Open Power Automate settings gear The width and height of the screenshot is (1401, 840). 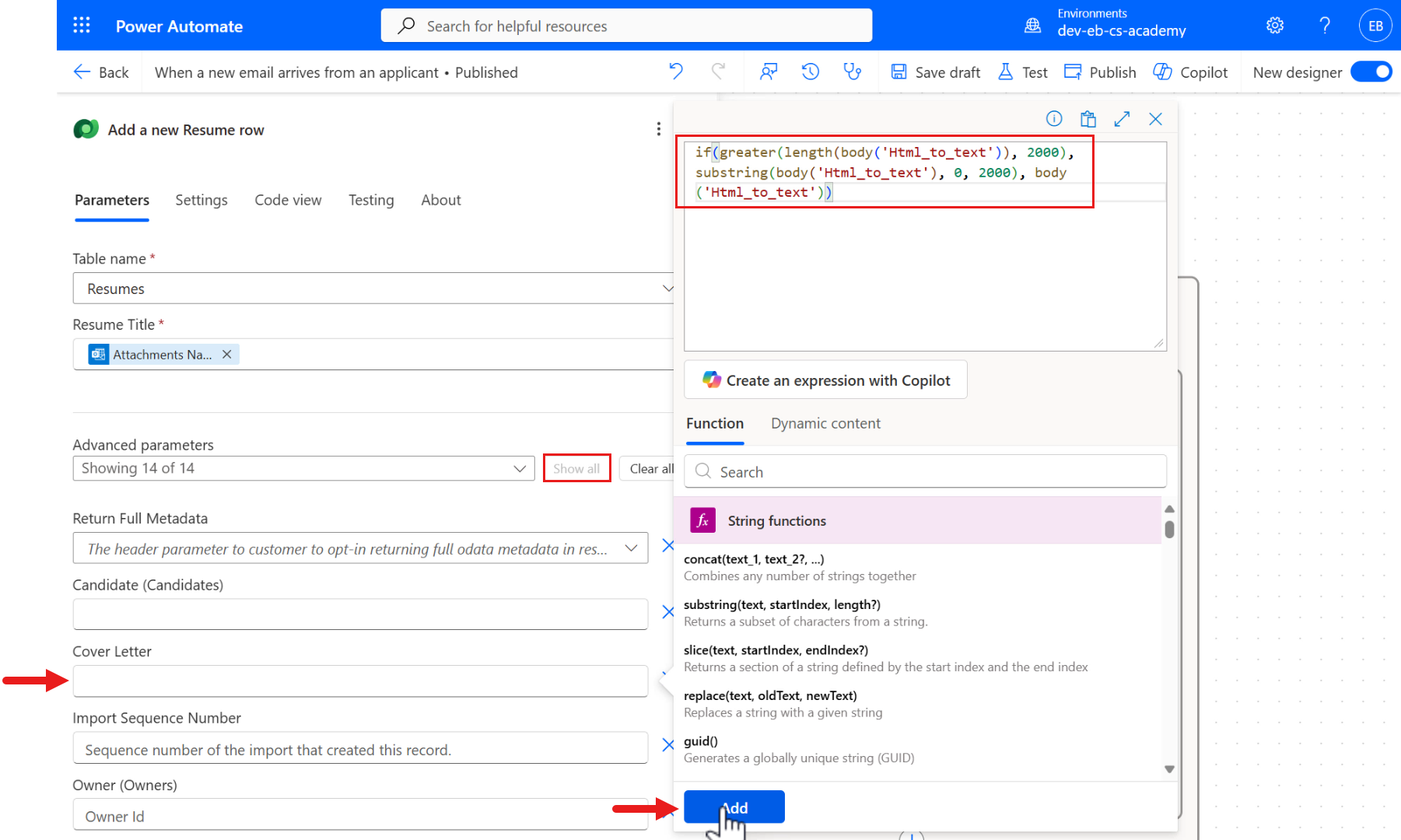1274,25
